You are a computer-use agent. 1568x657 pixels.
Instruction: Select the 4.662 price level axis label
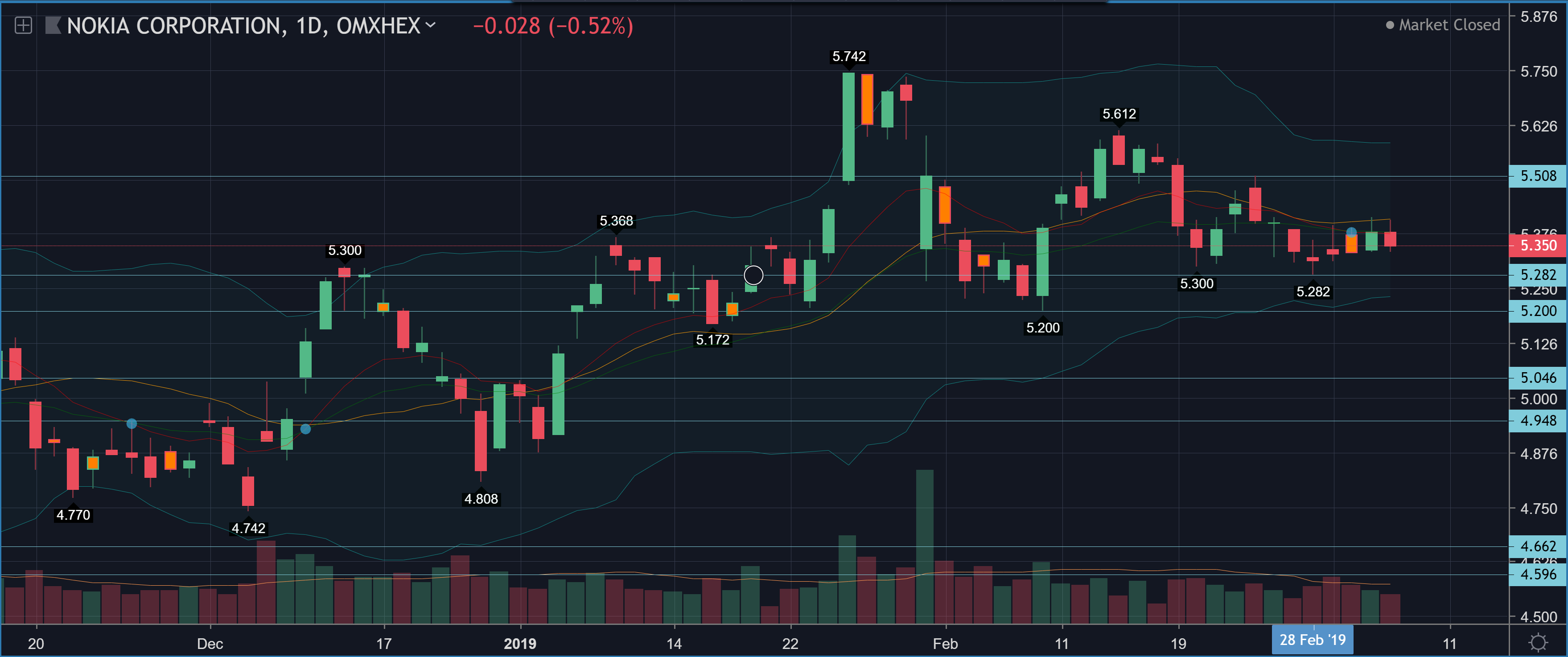(1538, 546)
